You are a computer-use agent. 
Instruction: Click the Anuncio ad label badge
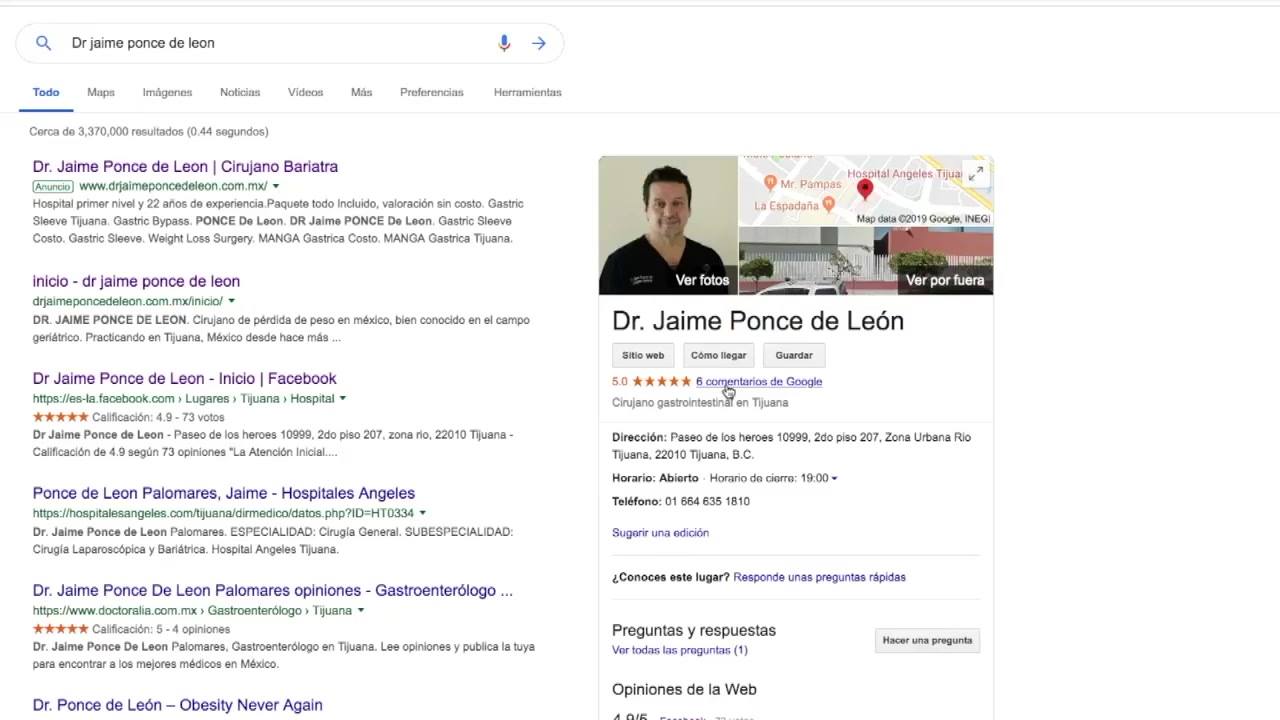52,186
